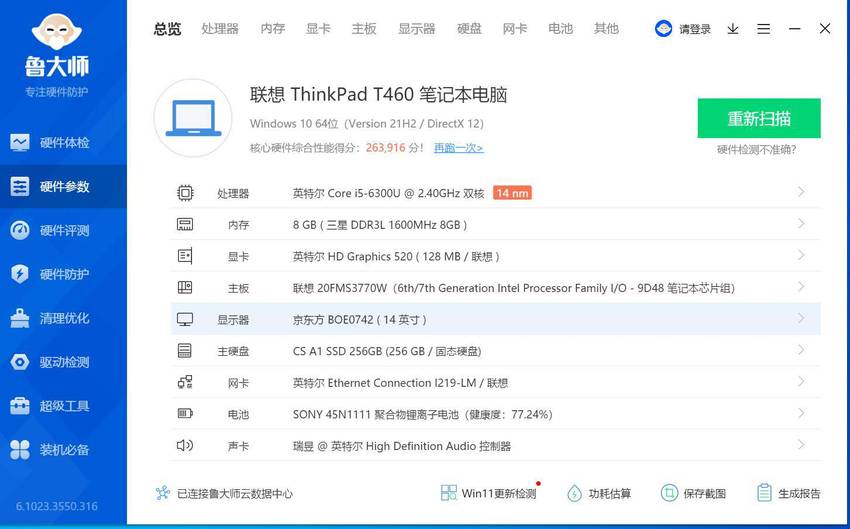Click 联想 ThinkPad T460 title text
This screenshot has width=850, height=529.
point(378,95)
